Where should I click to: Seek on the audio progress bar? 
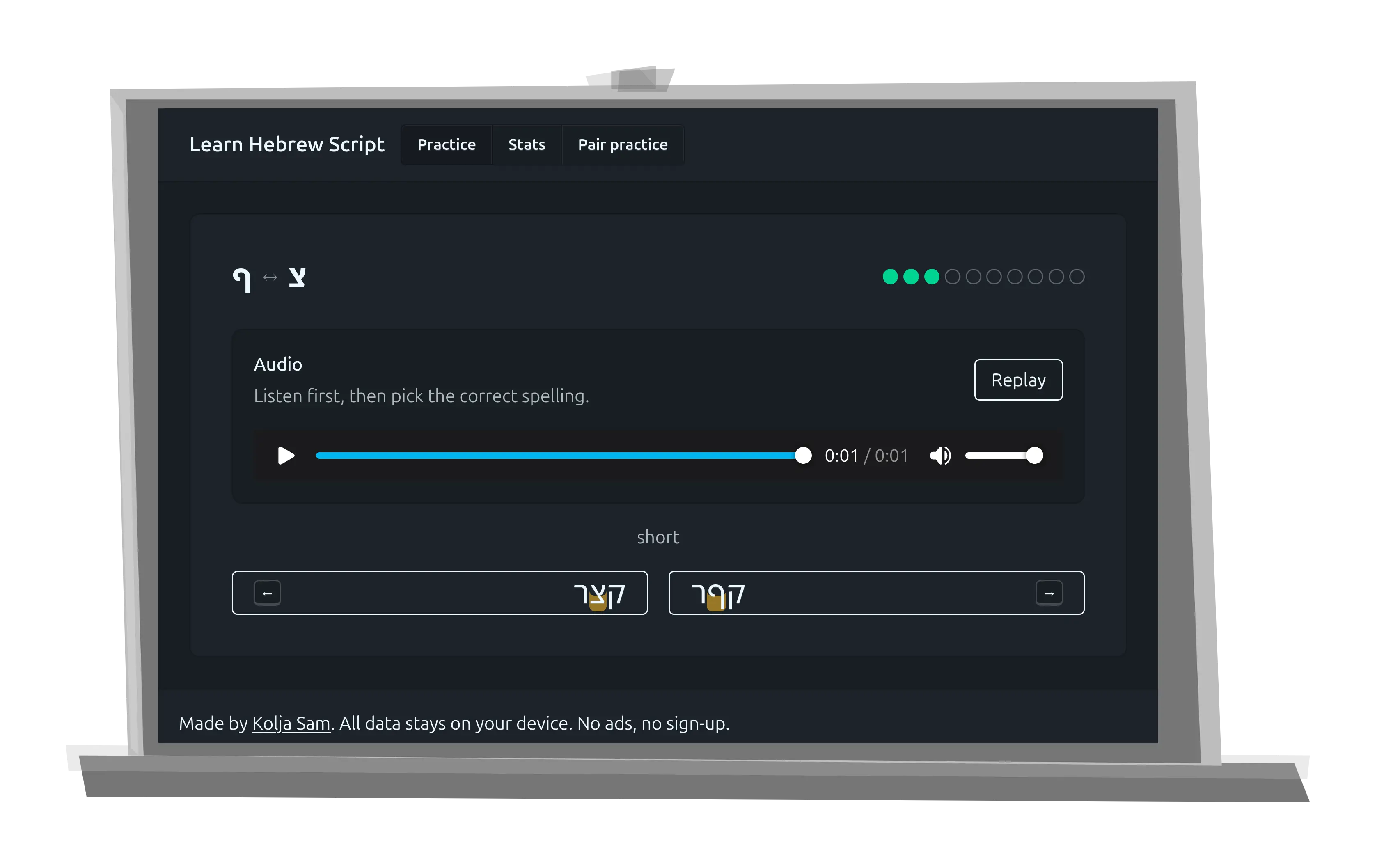pyautogui.click(x=563, y=456)
